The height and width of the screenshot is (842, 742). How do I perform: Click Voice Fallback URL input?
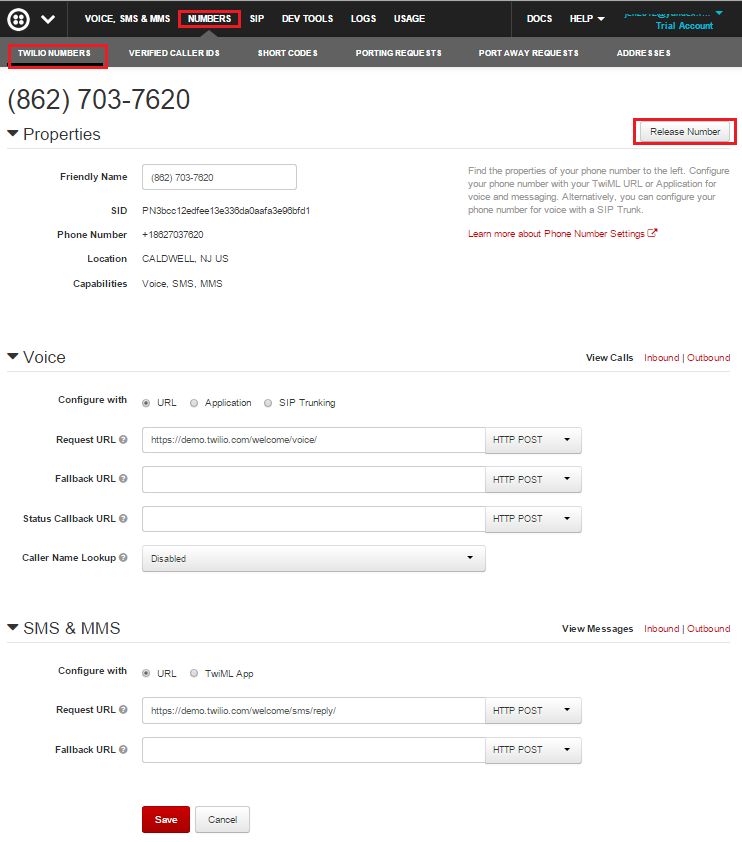[x=314, y=479]
